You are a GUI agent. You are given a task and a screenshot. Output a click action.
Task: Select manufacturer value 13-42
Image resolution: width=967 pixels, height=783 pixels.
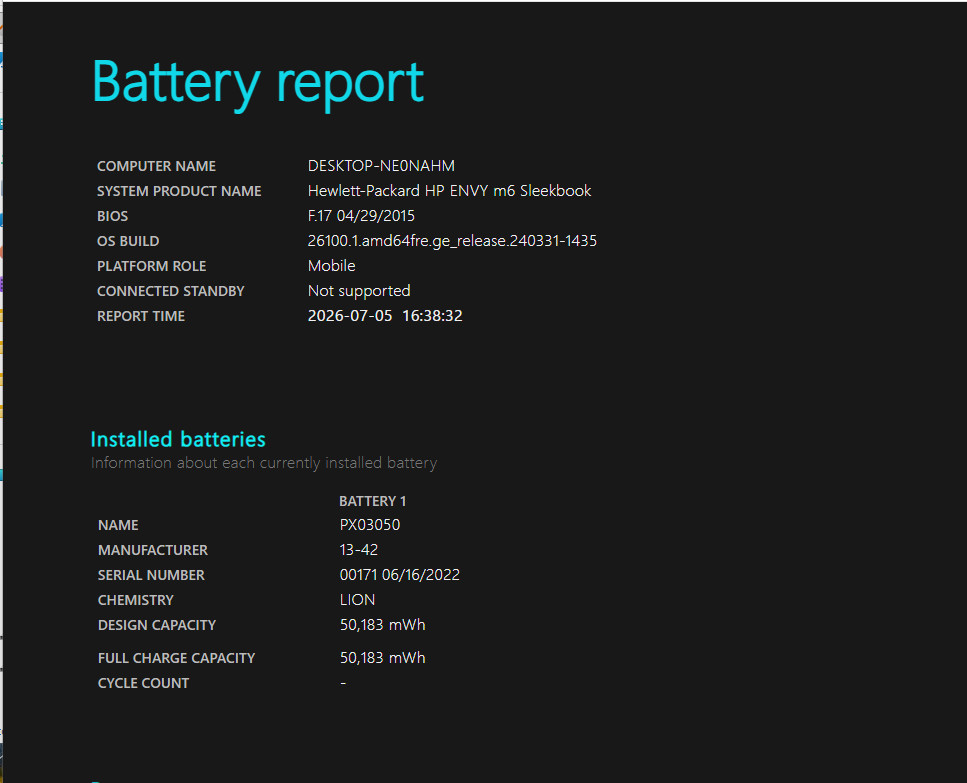(358, 550)
